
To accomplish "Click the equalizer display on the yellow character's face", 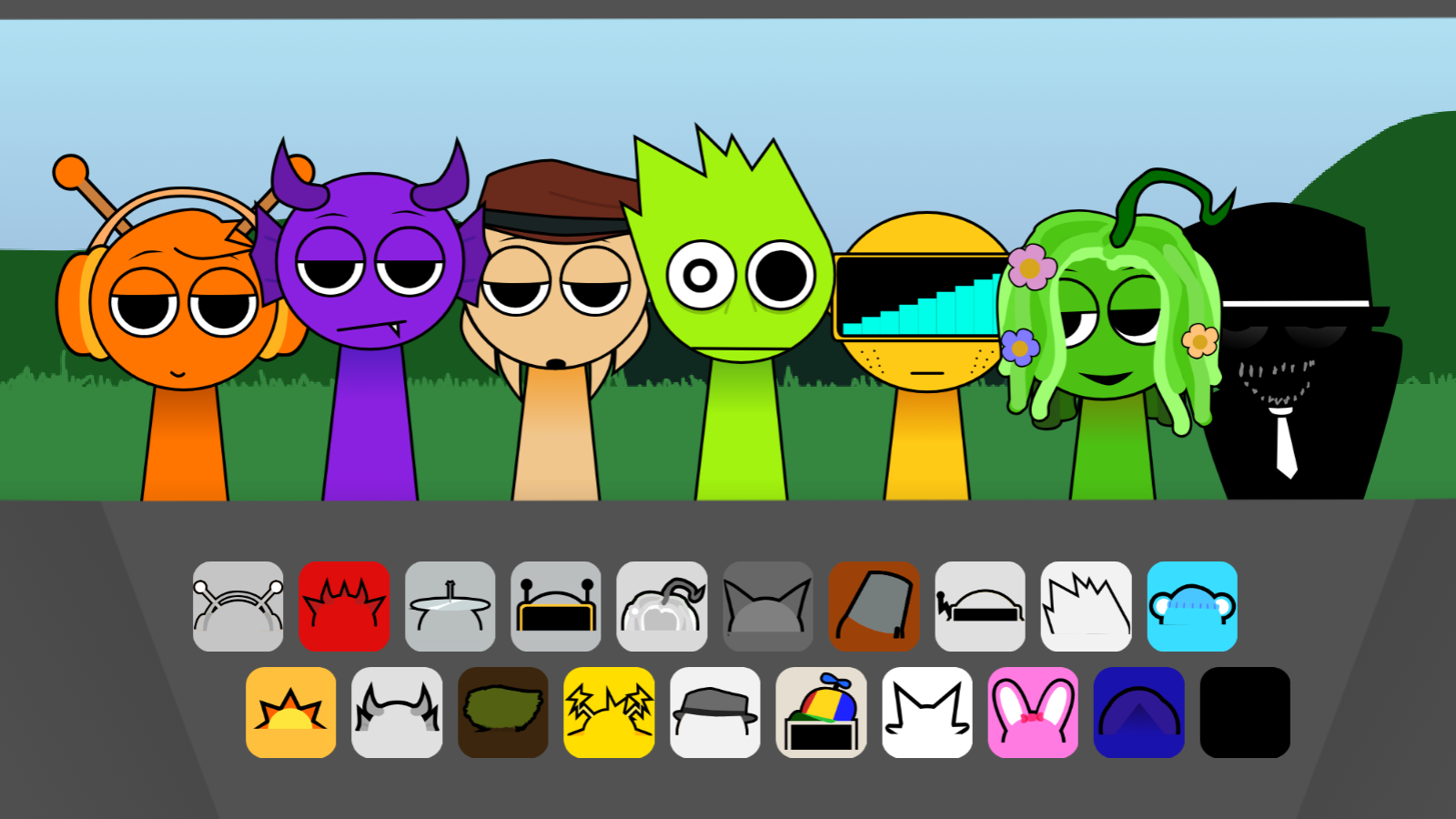I will coord(919,291).
